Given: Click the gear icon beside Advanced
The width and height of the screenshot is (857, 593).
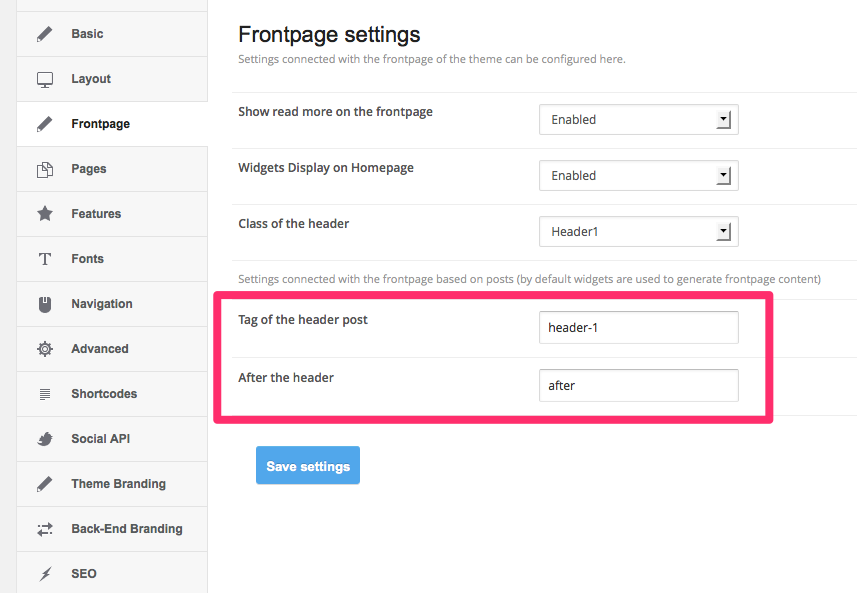Looking at the screenshot, I should click(x=45, y=349).
